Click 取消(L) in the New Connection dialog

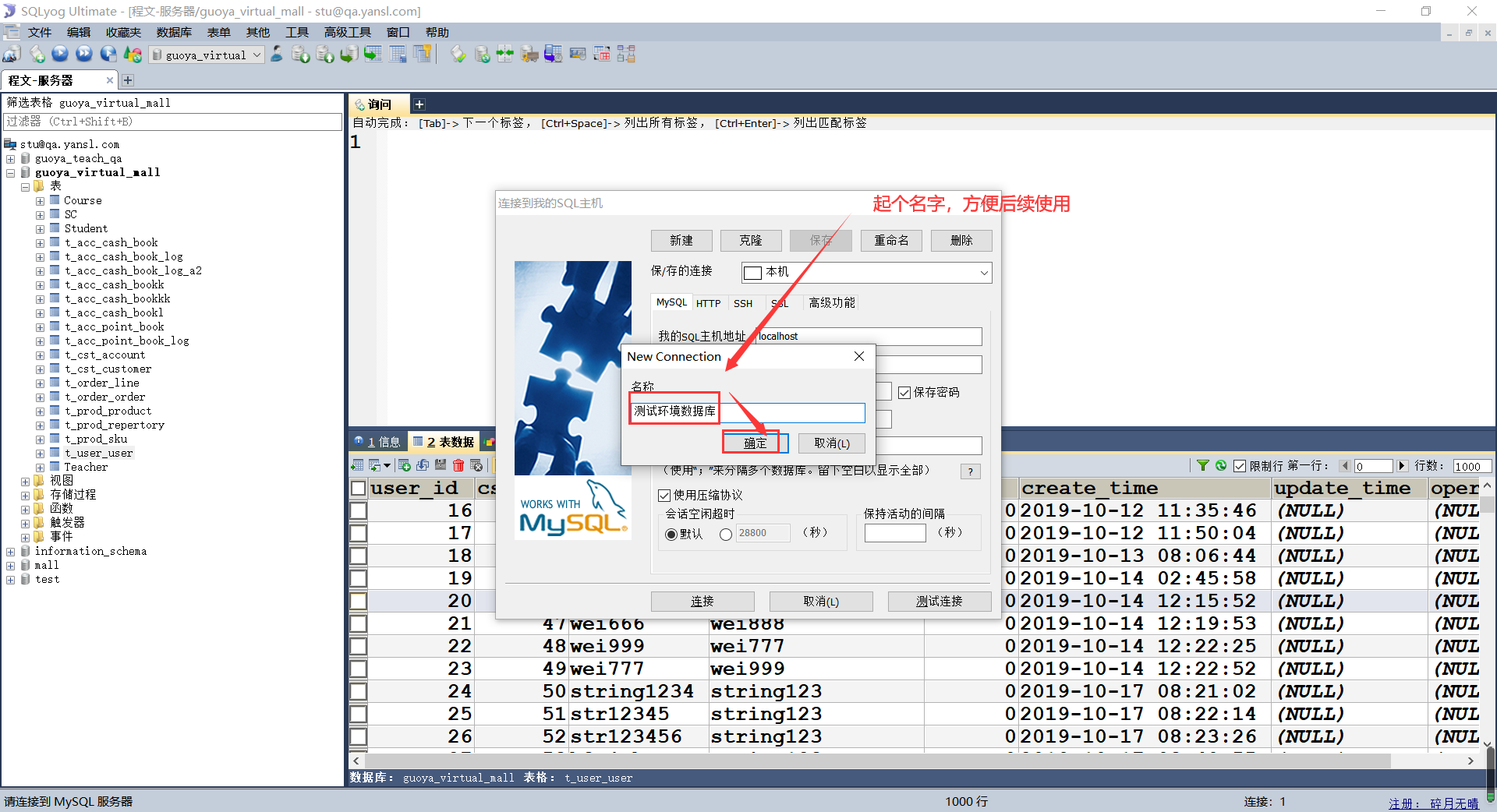(832, 443)
